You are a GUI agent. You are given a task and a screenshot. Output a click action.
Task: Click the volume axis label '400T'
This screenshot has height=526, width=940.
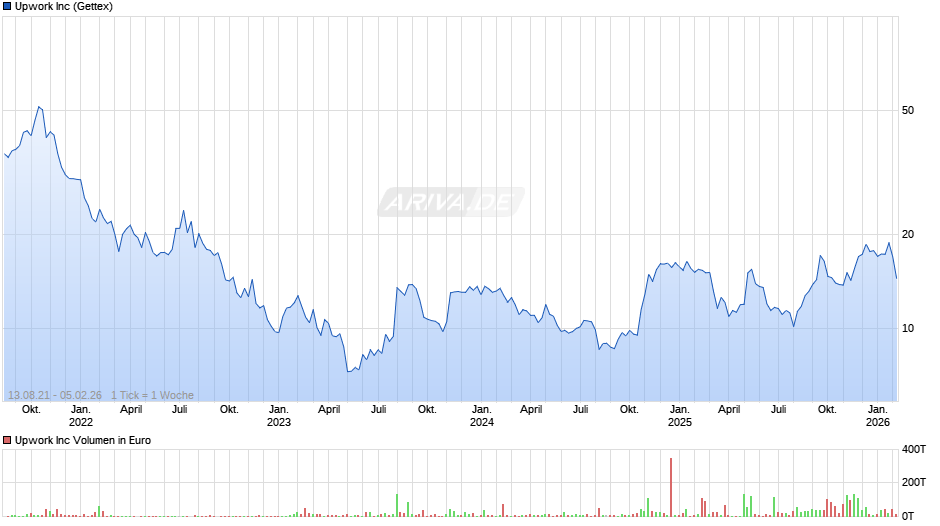click(x=914, y=449)
